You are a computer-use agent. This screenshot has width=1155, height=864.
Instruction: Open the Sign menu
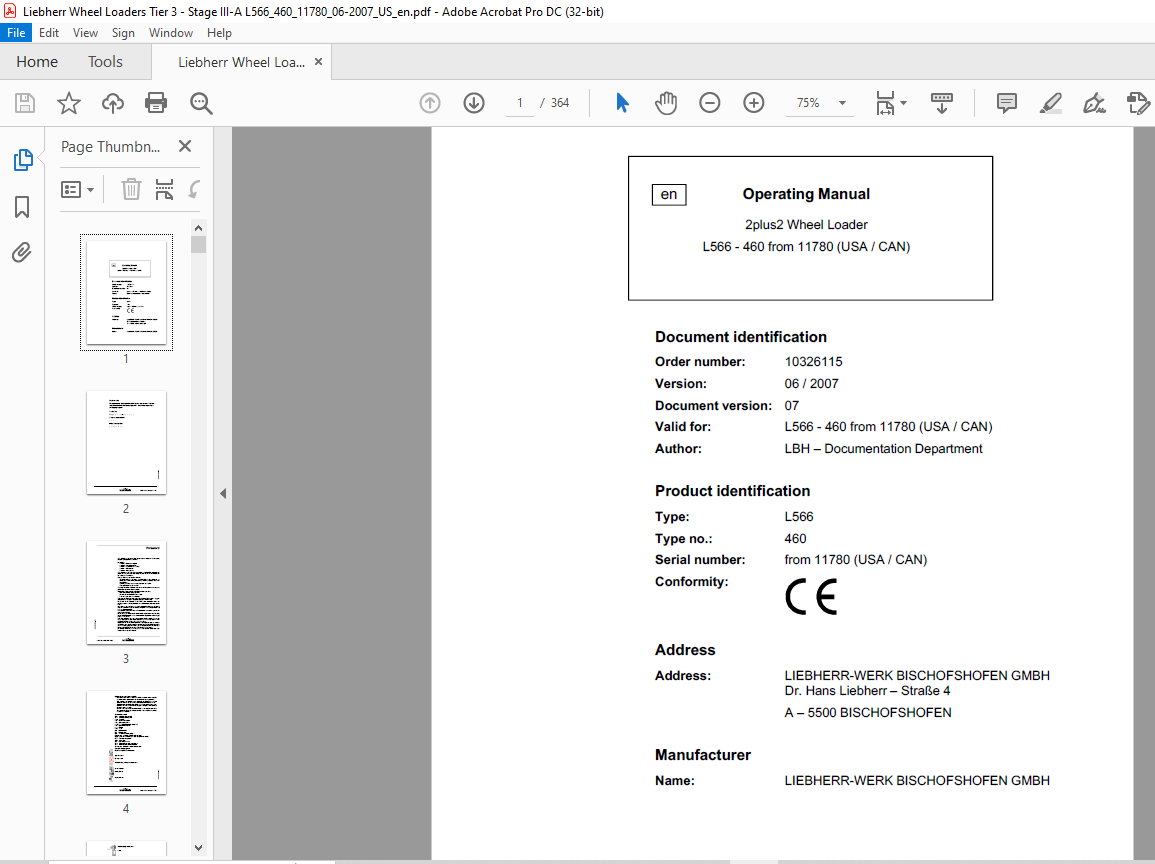(123, 32)
